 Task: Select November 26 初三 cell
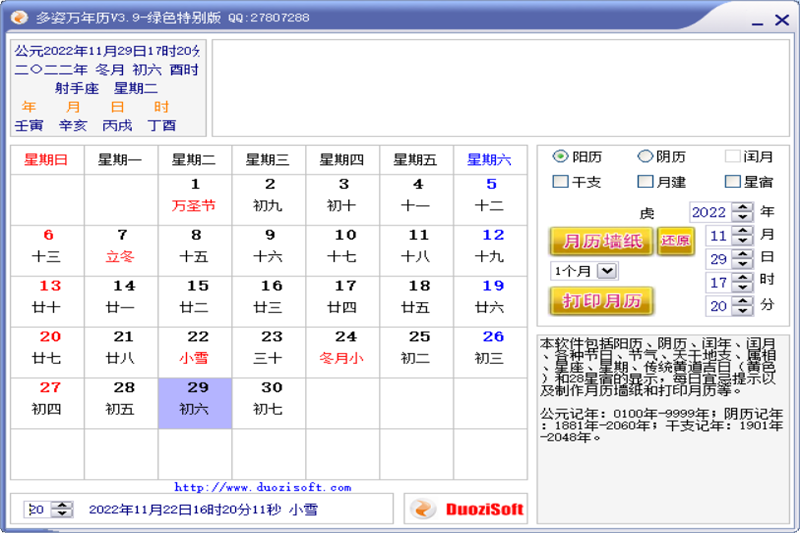point(490,352)
